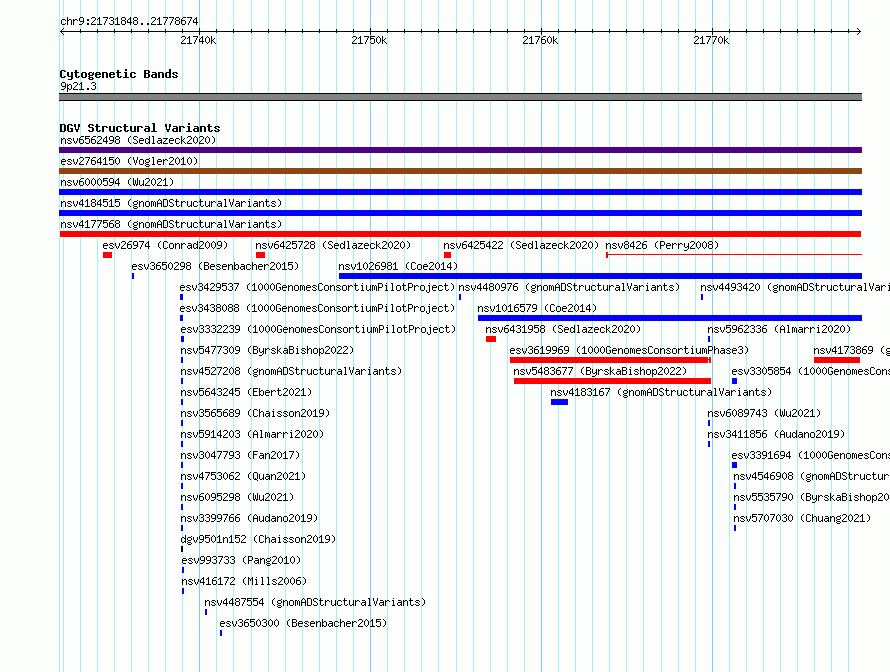Click the esv2764150 (Vogler2010) label

click(129, 161)
